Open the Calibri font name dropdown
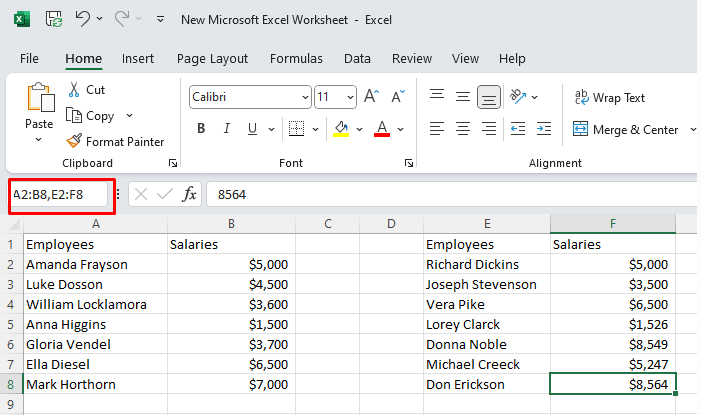 [x=304, y=97]
